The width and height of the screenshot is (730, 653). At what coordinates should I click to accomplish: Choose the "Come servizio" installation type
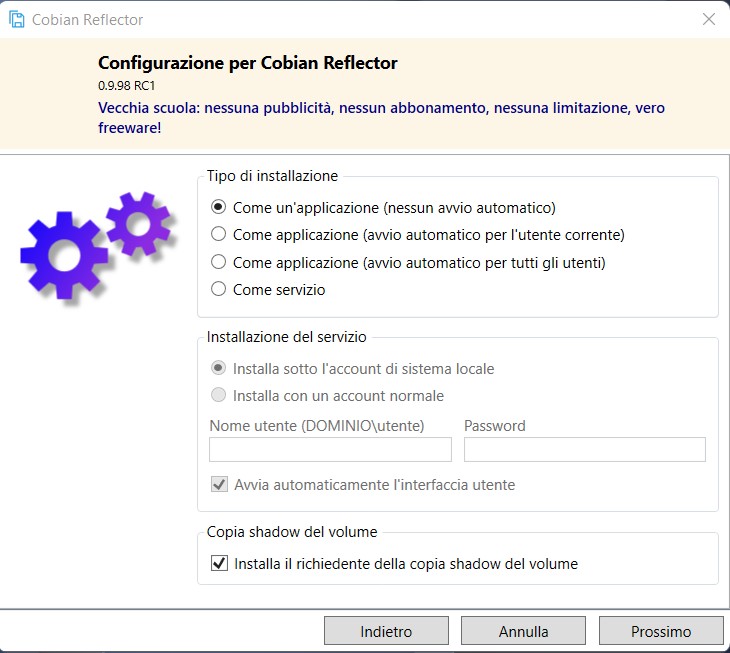click(218, 289)
